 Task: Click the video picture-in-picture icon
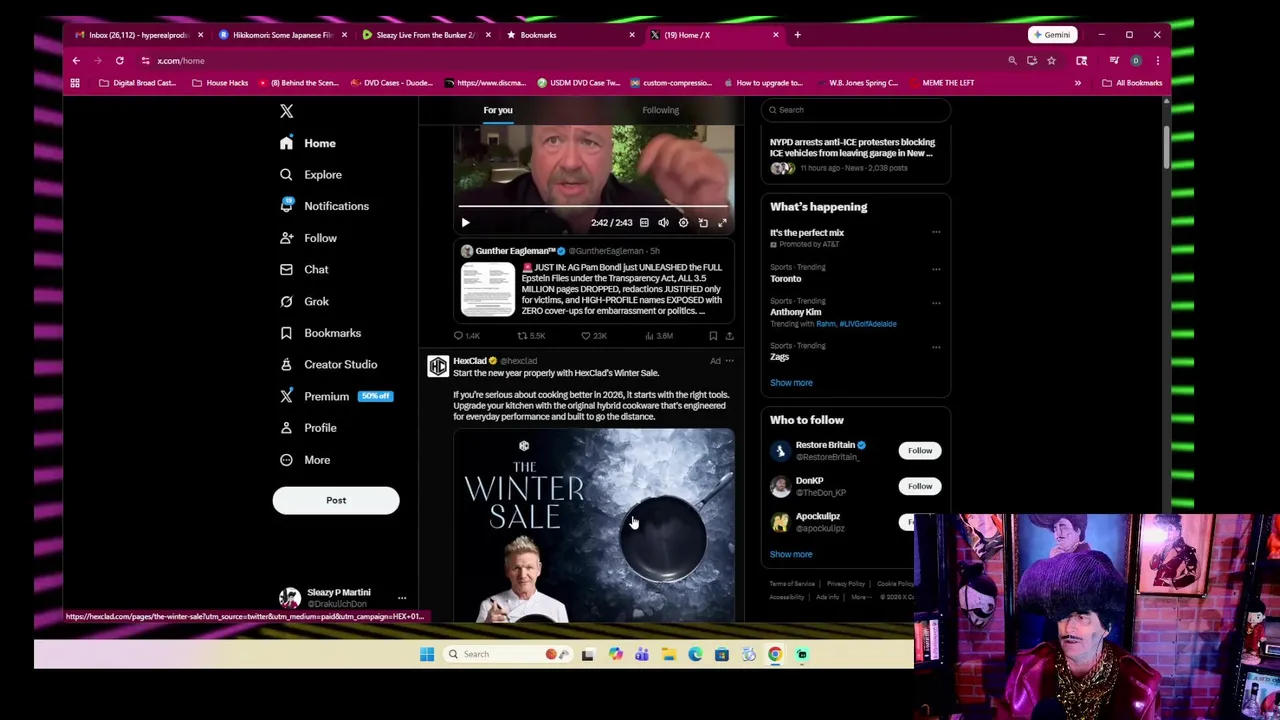click(x=703, y=223)
